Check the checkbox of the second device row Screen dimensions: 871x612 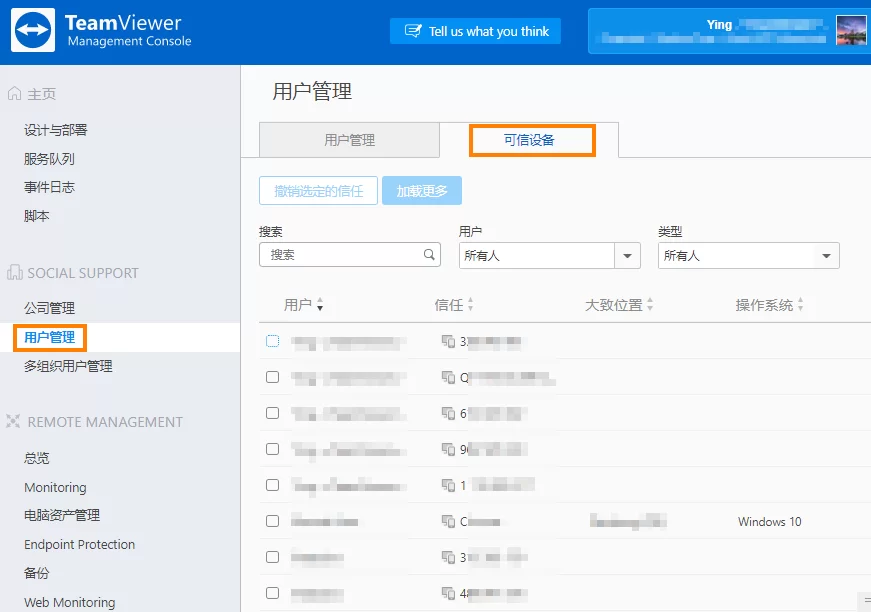coord(272,378)
